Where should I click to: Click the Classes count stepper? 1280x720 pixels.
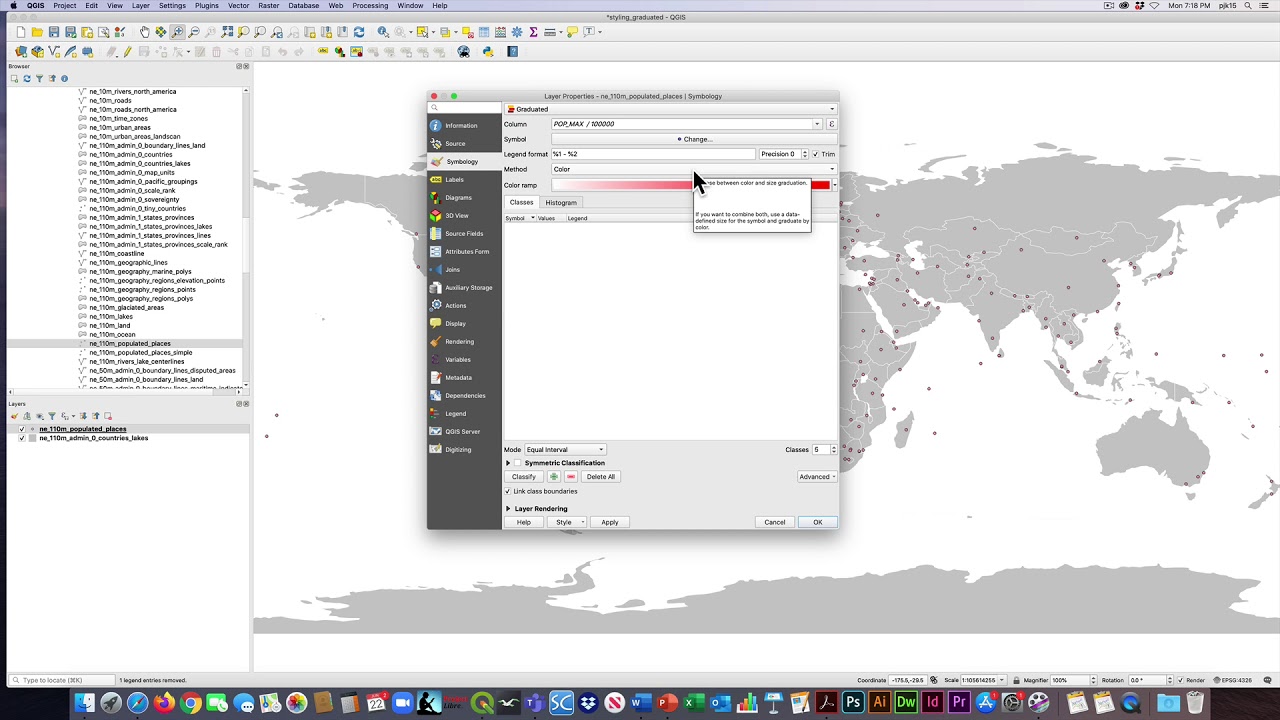pos(833,450)
